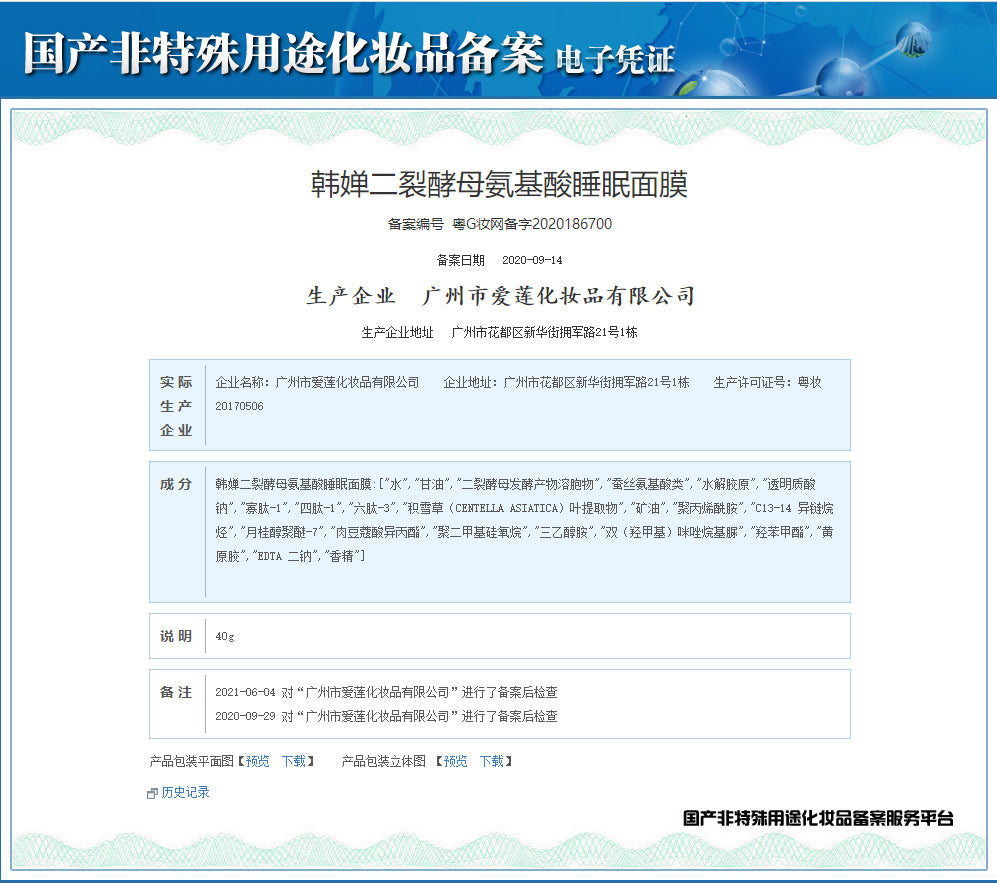
Task: Click the 历史记录 window icon
Action: click(x=152, y=793)
